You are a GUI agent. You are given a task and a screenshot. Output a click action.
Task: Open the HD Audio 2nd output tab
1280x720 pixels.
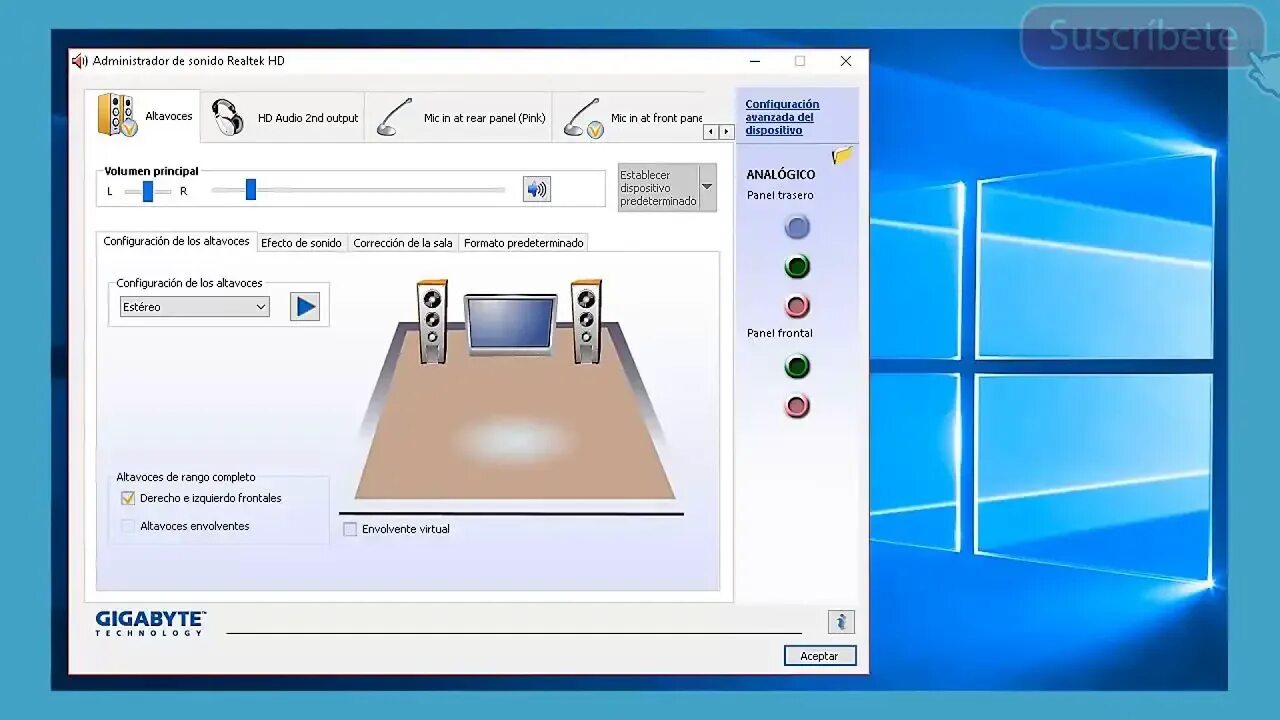tap(283, 117)
